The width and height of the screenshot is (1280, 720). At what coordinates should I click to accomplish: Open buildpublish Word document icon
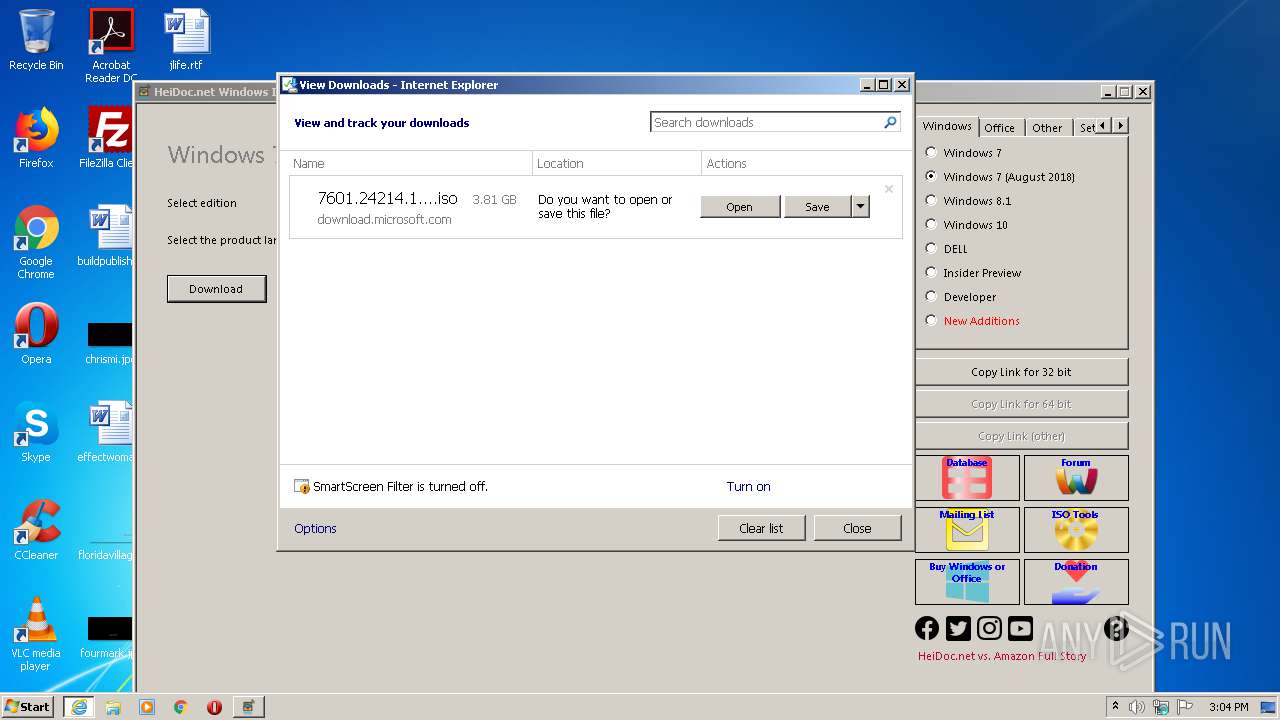(108, 236)
